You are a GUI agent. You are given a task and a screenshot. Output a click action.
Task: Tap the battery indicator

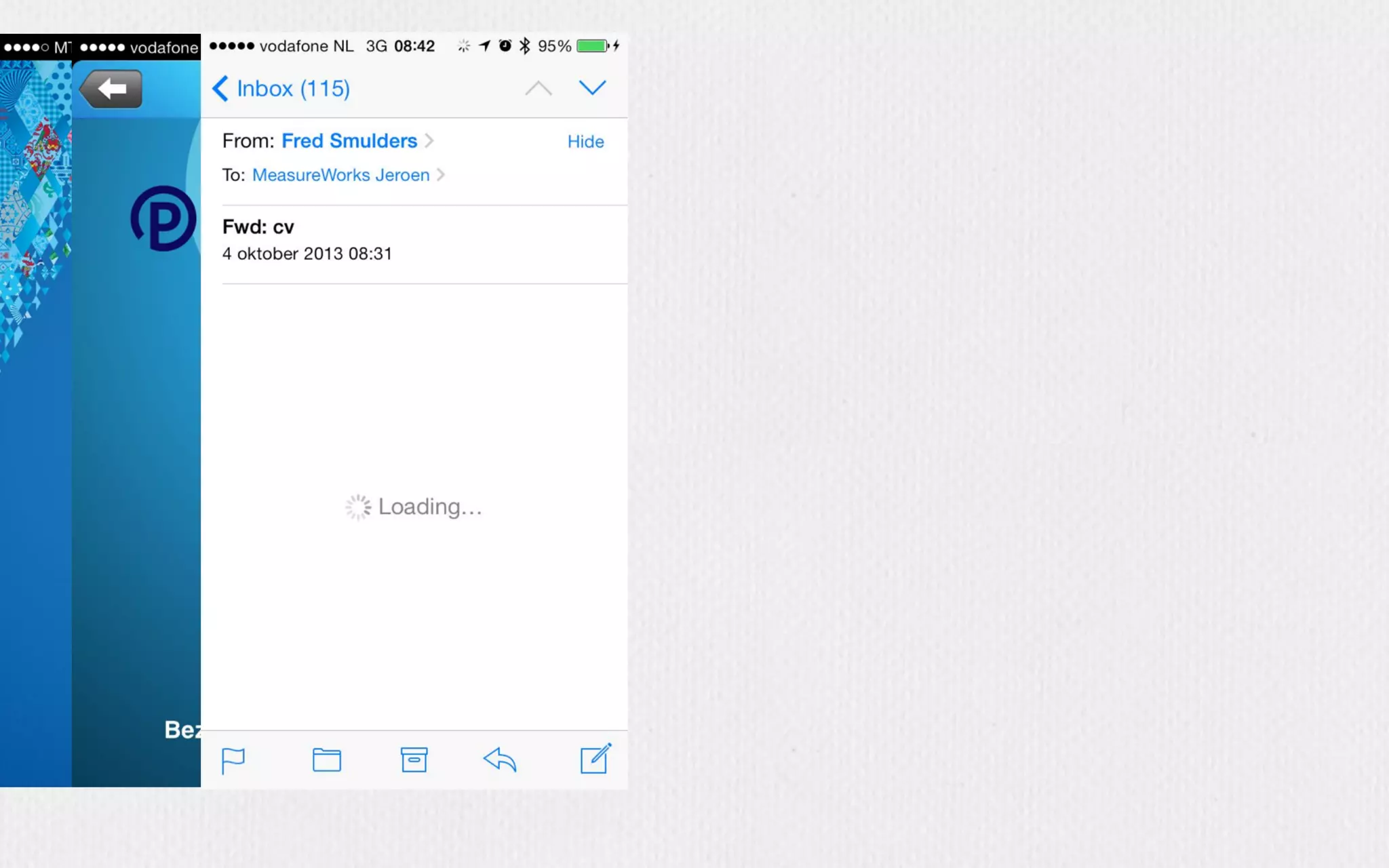click(593, 46)
